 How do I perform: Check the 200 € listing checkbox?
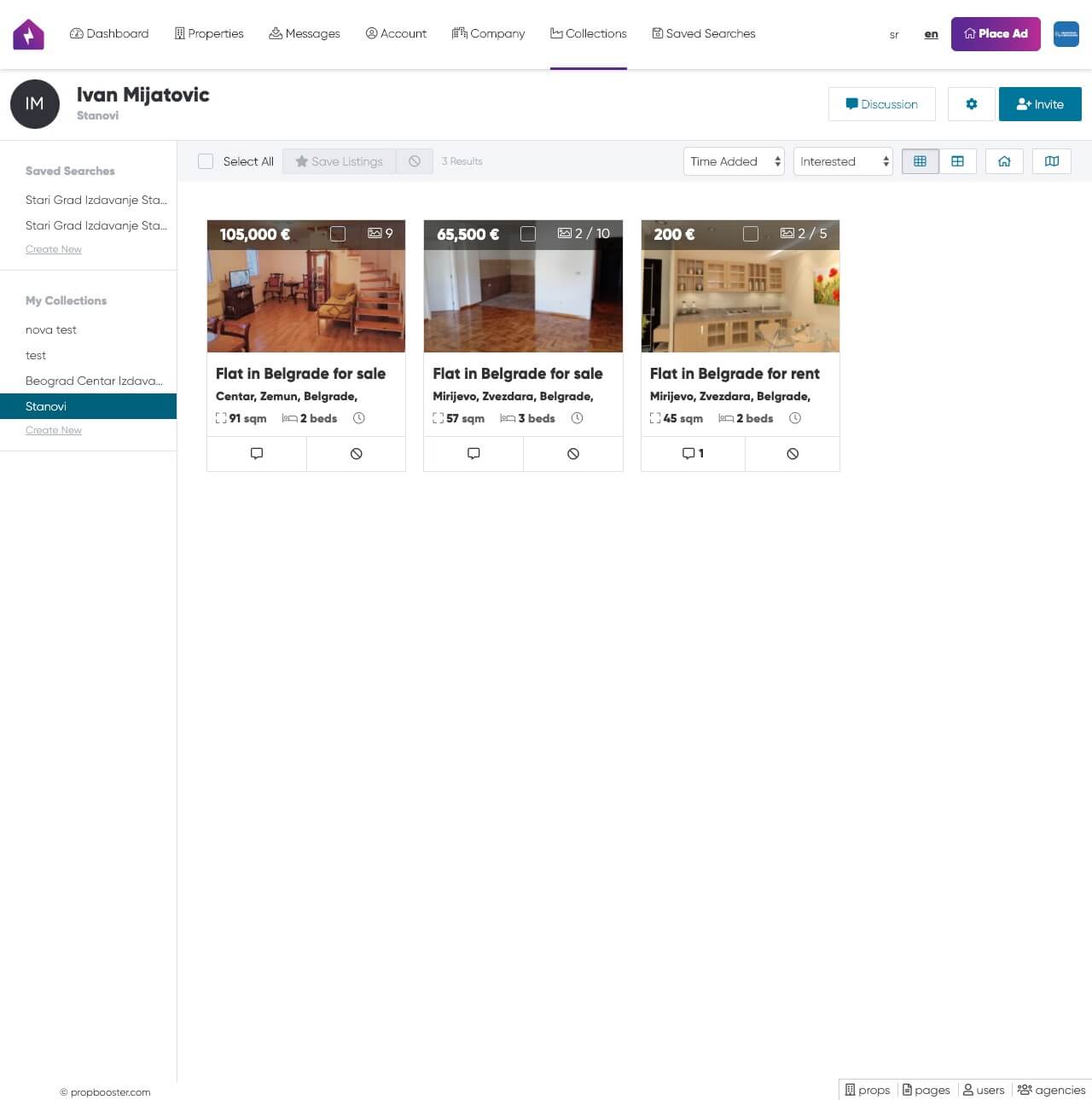[751, 234]
